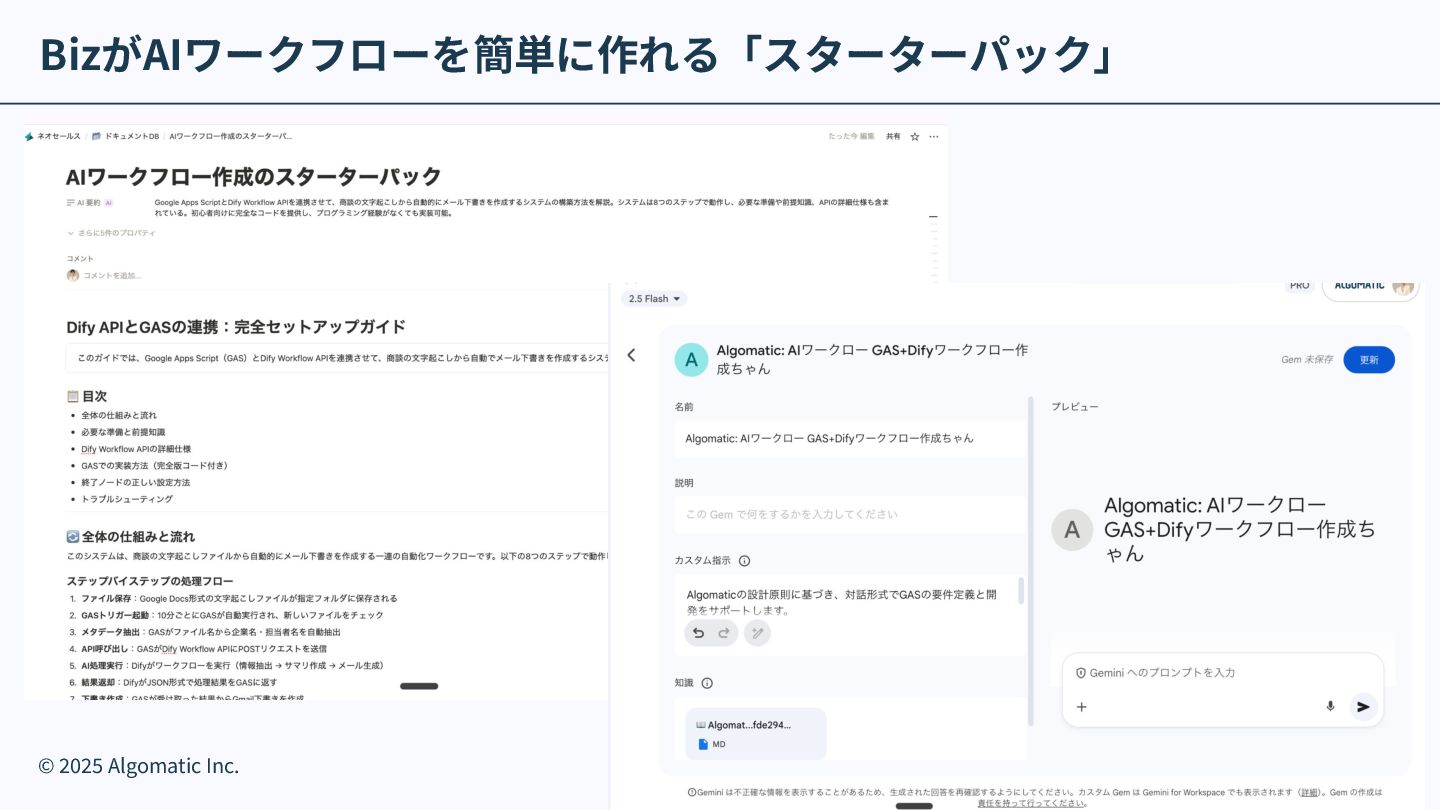This screenshot has width=1440, height=810.
Task: Click GASでの実装方法（完全版コード付き） contents entry
Action: point(155,465)
